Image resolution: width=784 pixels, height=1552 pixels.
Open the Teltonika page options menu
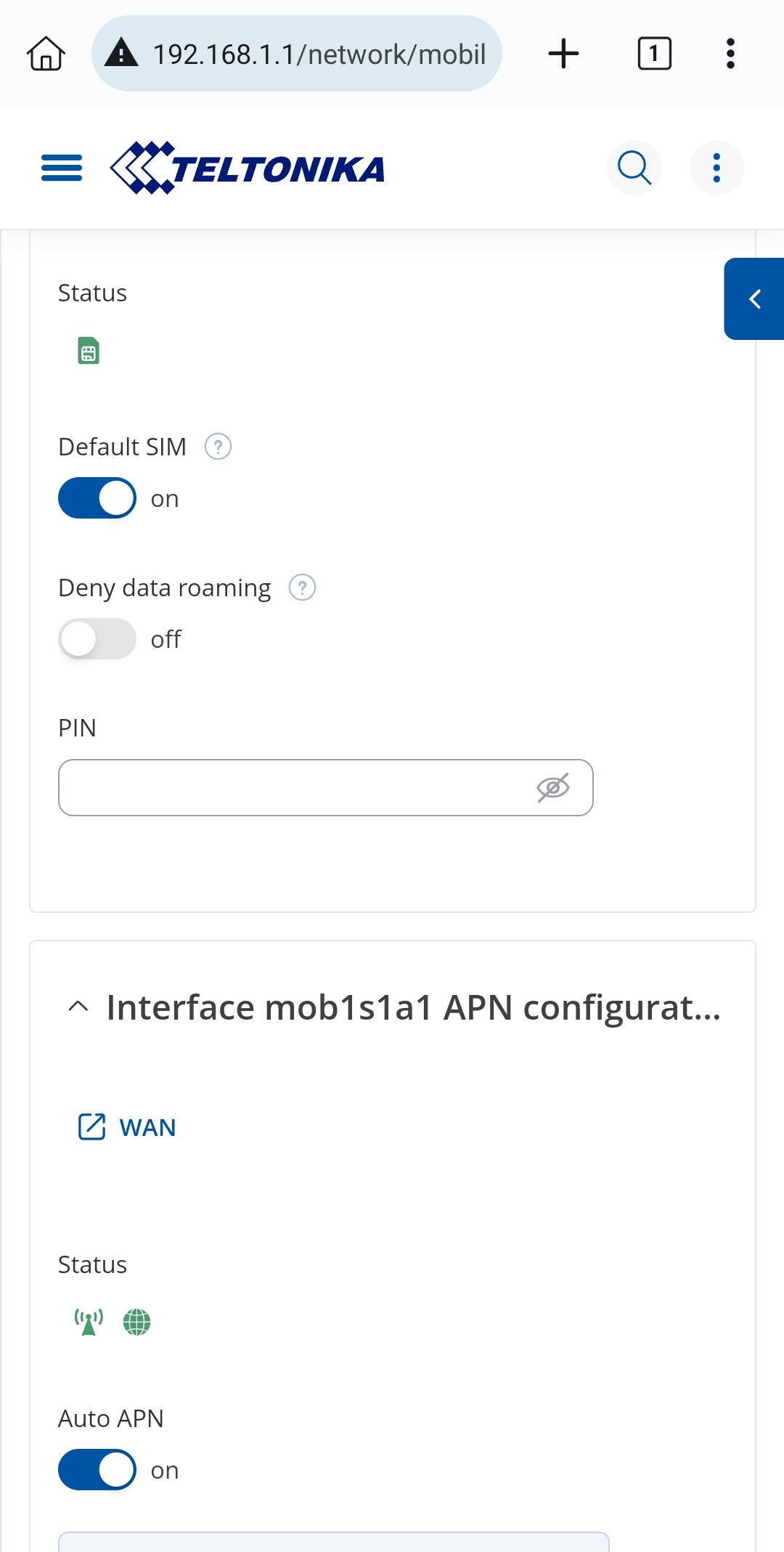coord(716,168)
